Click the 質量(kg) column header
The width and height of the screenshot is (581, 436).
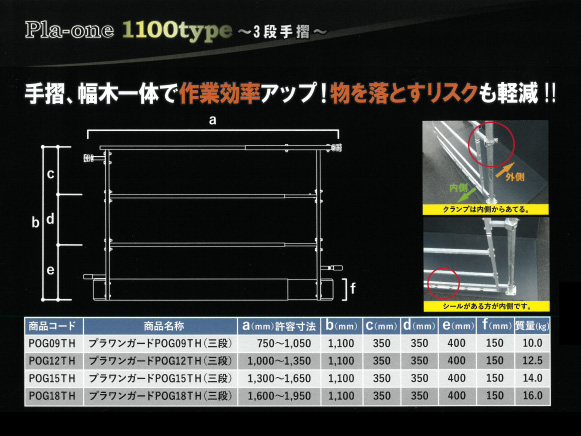pos(532,326)
